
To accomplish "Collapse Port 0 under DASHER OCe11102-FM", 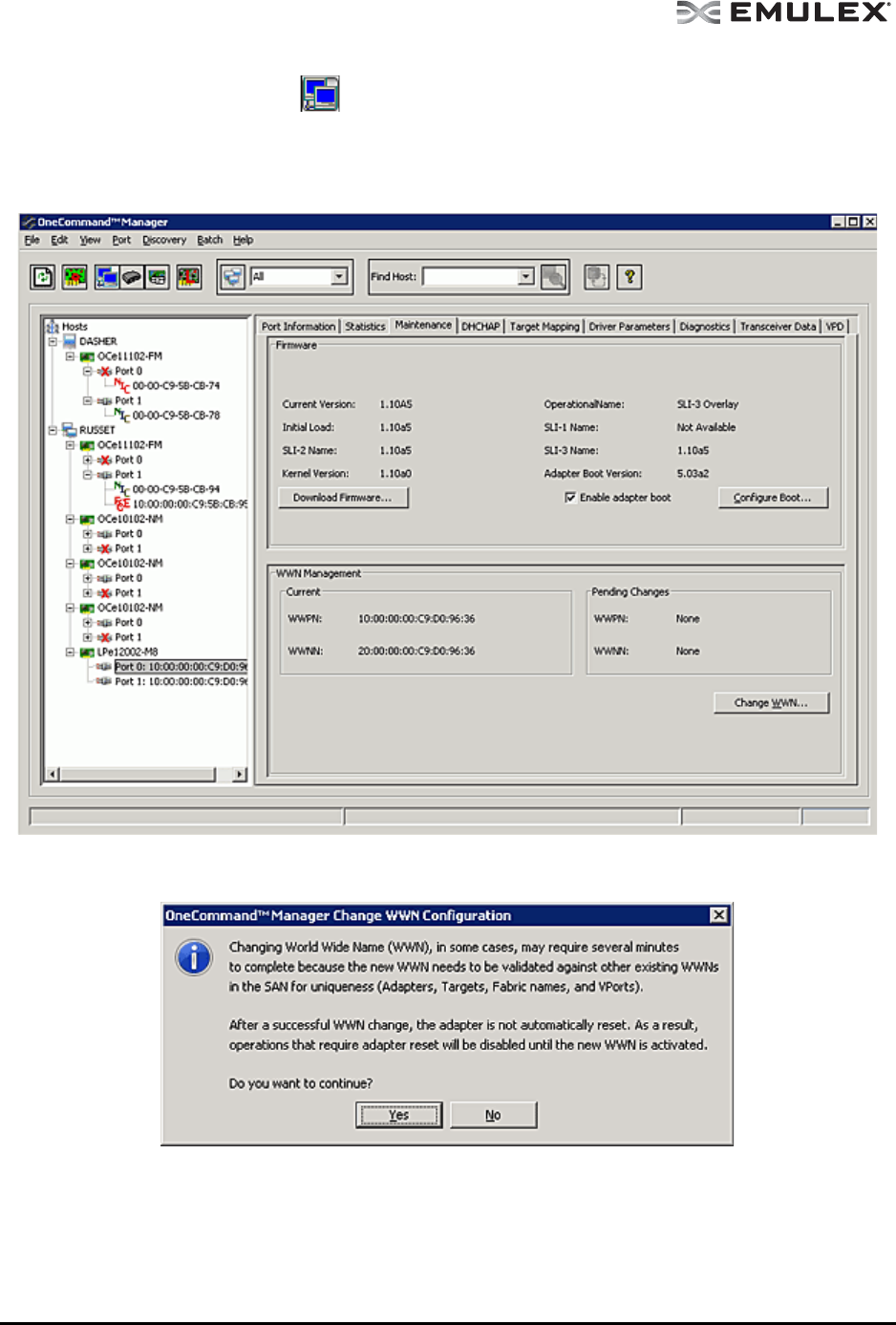I will point(87,371).
